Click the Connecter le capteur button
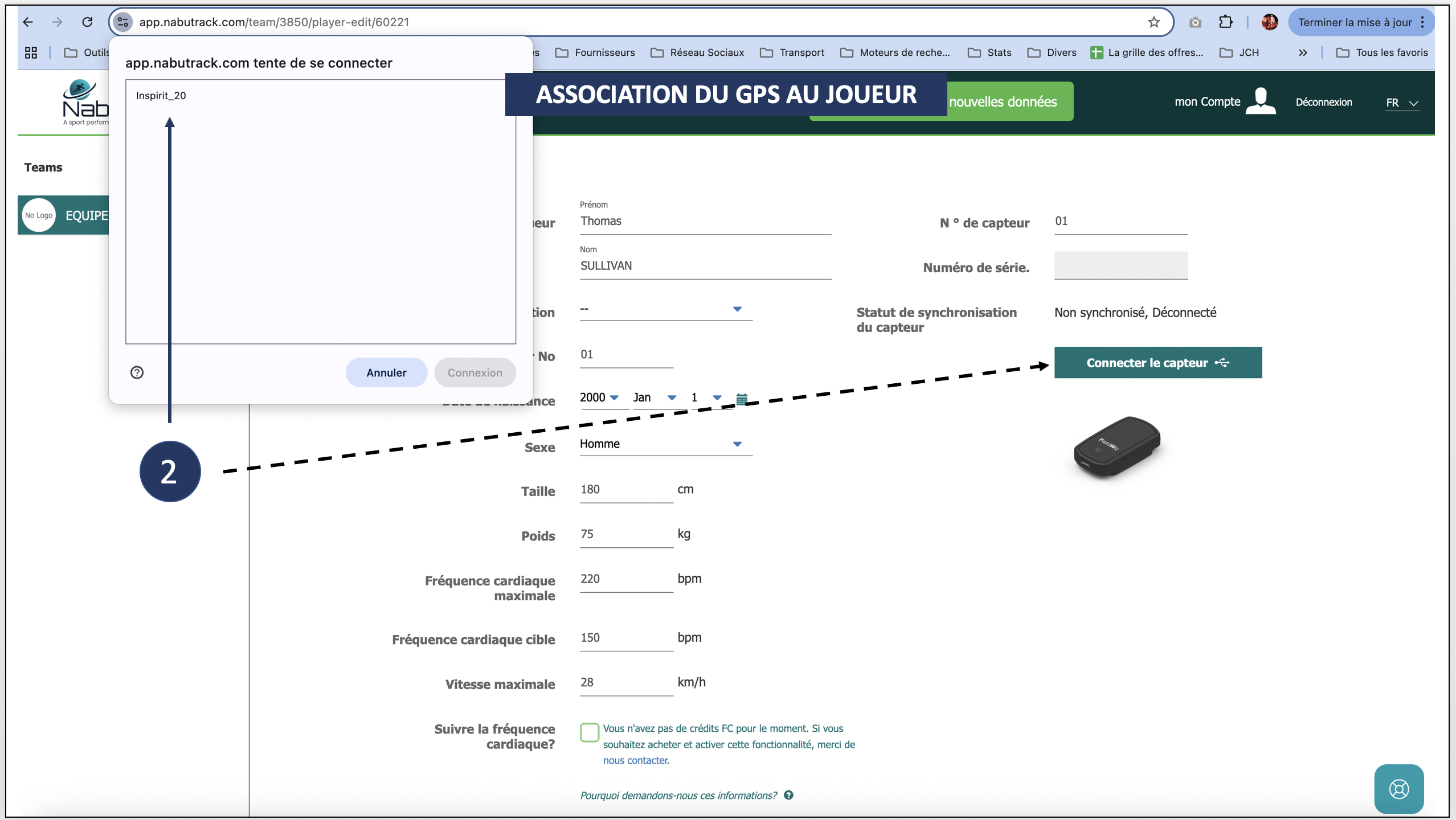Screen dimensions: 1456x820 [1158, 363]
